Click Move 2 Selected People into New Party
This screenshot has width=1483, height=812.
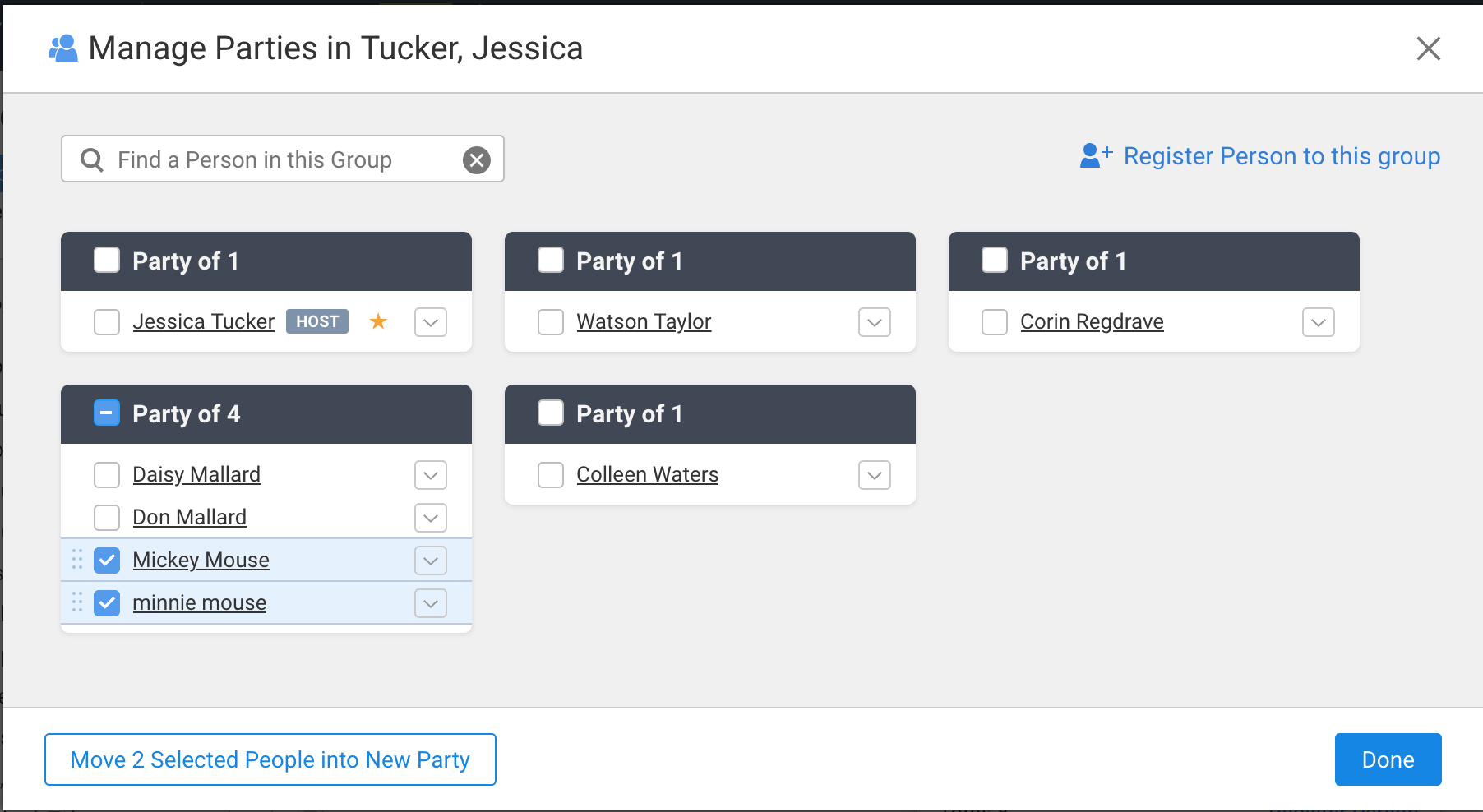[270, 759]
